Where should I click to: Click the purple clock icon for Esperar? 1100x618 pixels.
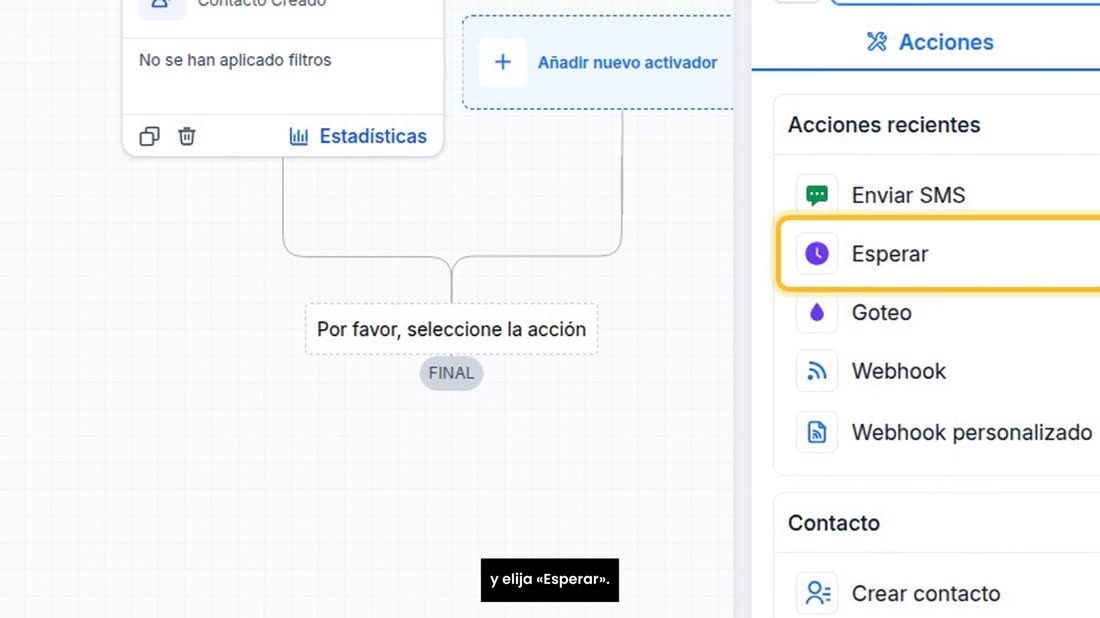tap(817, 253)
